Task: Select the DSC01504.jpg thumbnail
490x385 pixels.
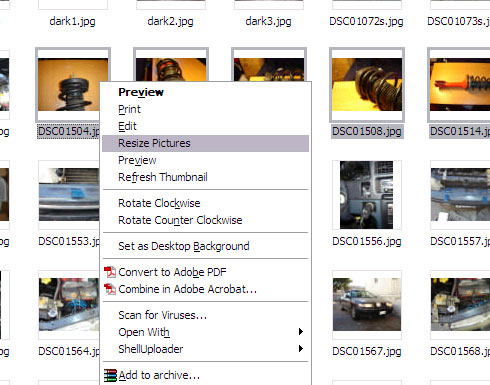Action: point(69,84)
